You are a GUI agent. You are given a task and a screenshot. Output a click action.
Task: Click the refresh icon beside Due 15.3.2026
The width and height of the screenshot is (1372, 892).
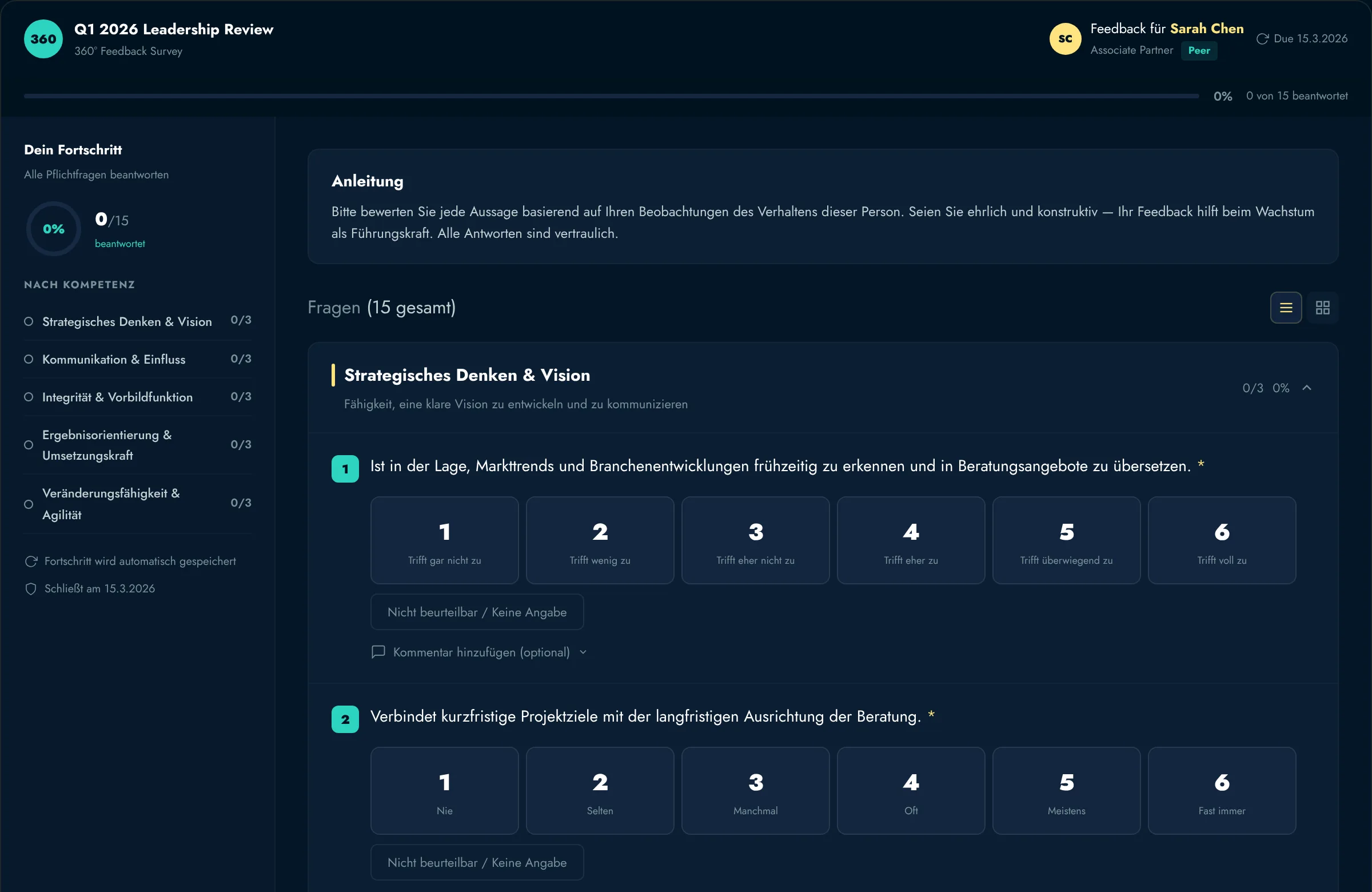tap(1262, 39)
